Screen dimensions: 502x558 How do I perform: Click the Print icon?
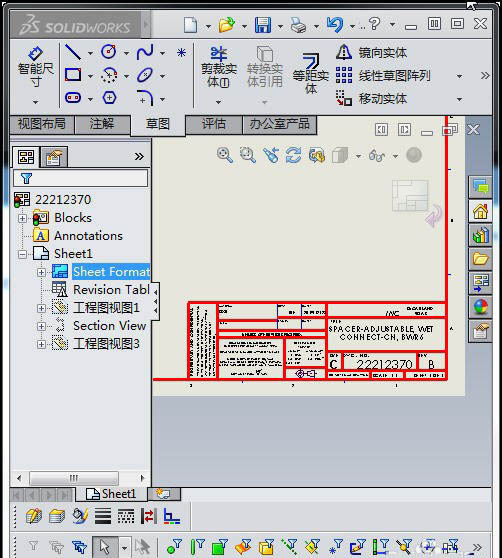click(298, 25)
